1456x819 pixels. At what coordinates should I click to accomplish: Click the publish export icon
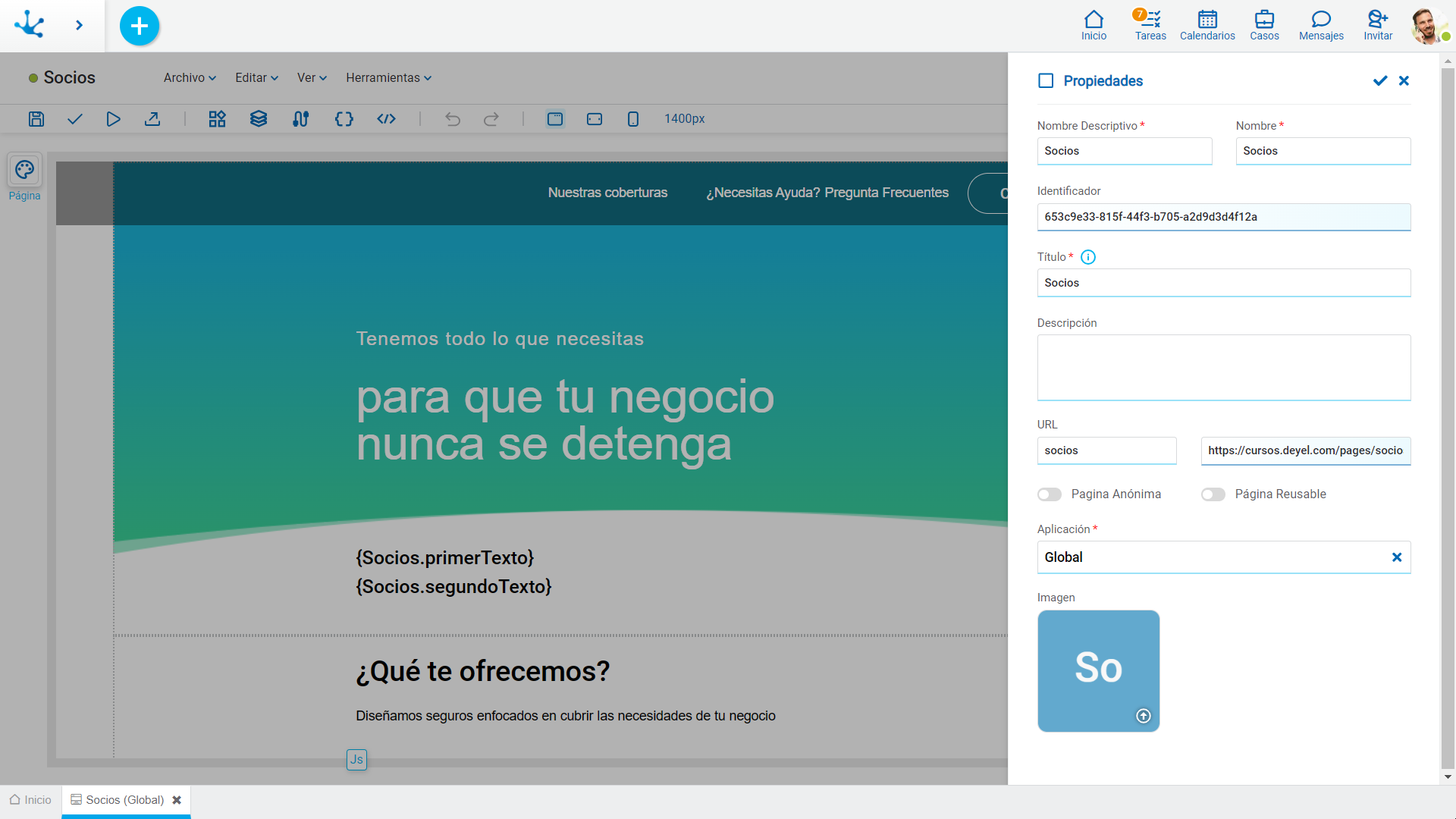pos(152,119)
